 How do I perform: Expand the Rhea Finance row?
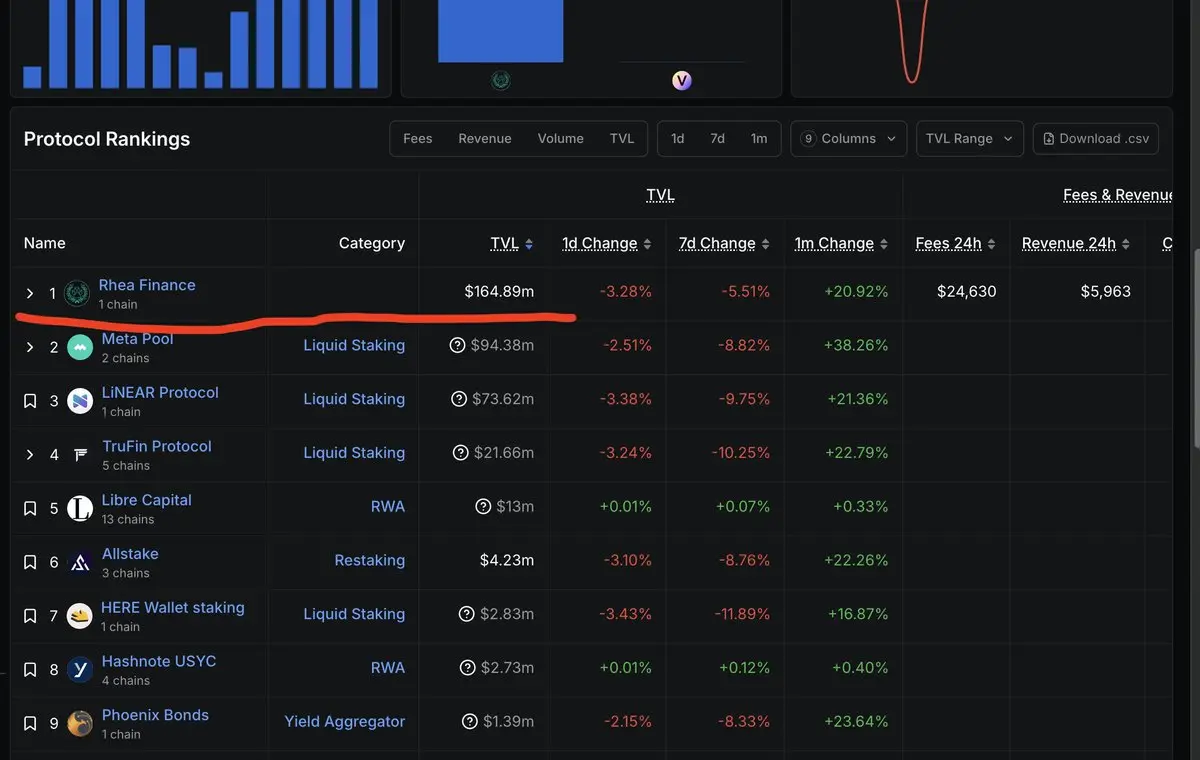(x=30, y=294)
